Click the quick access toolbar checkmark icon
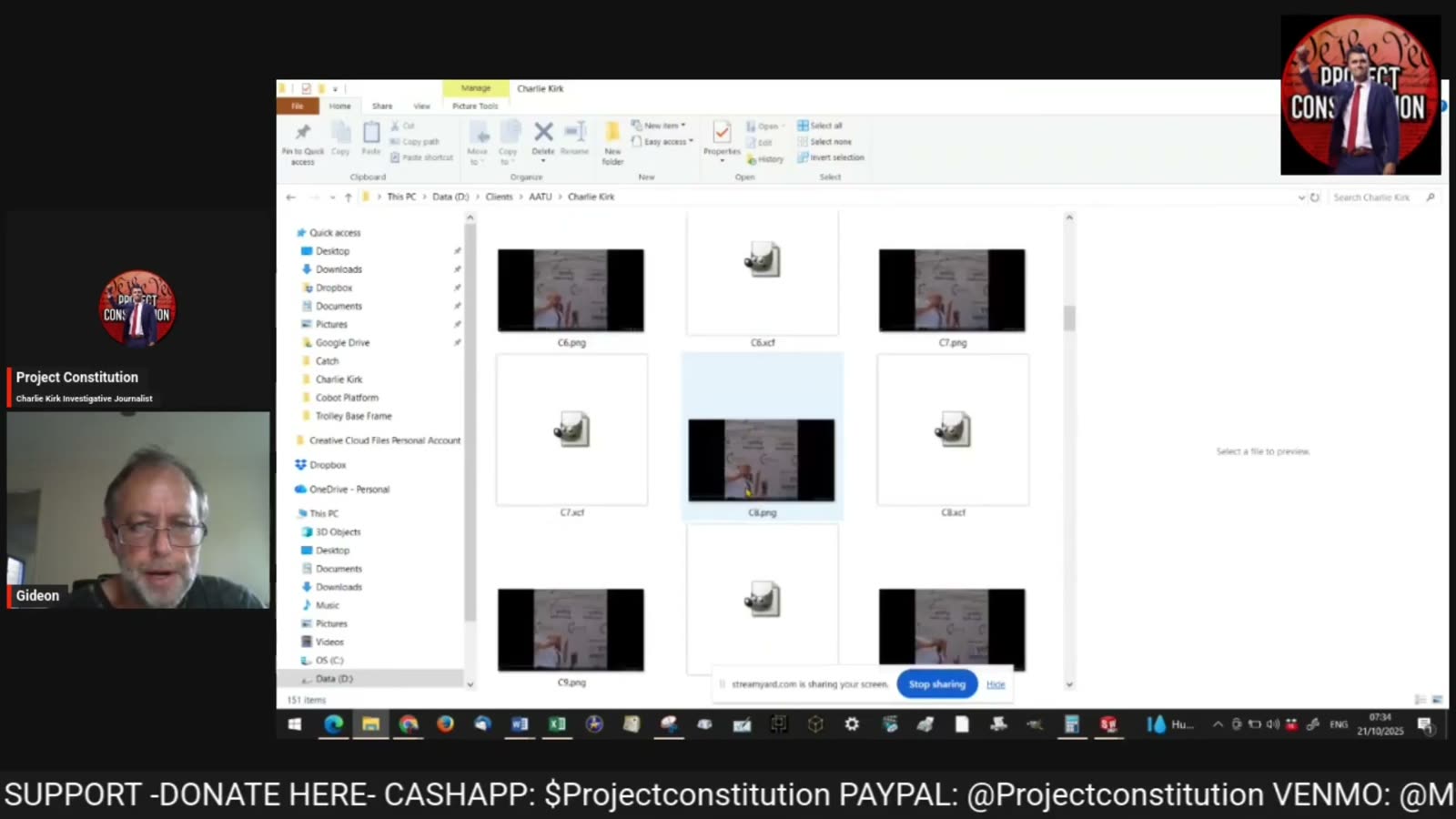 pos(307,88)
